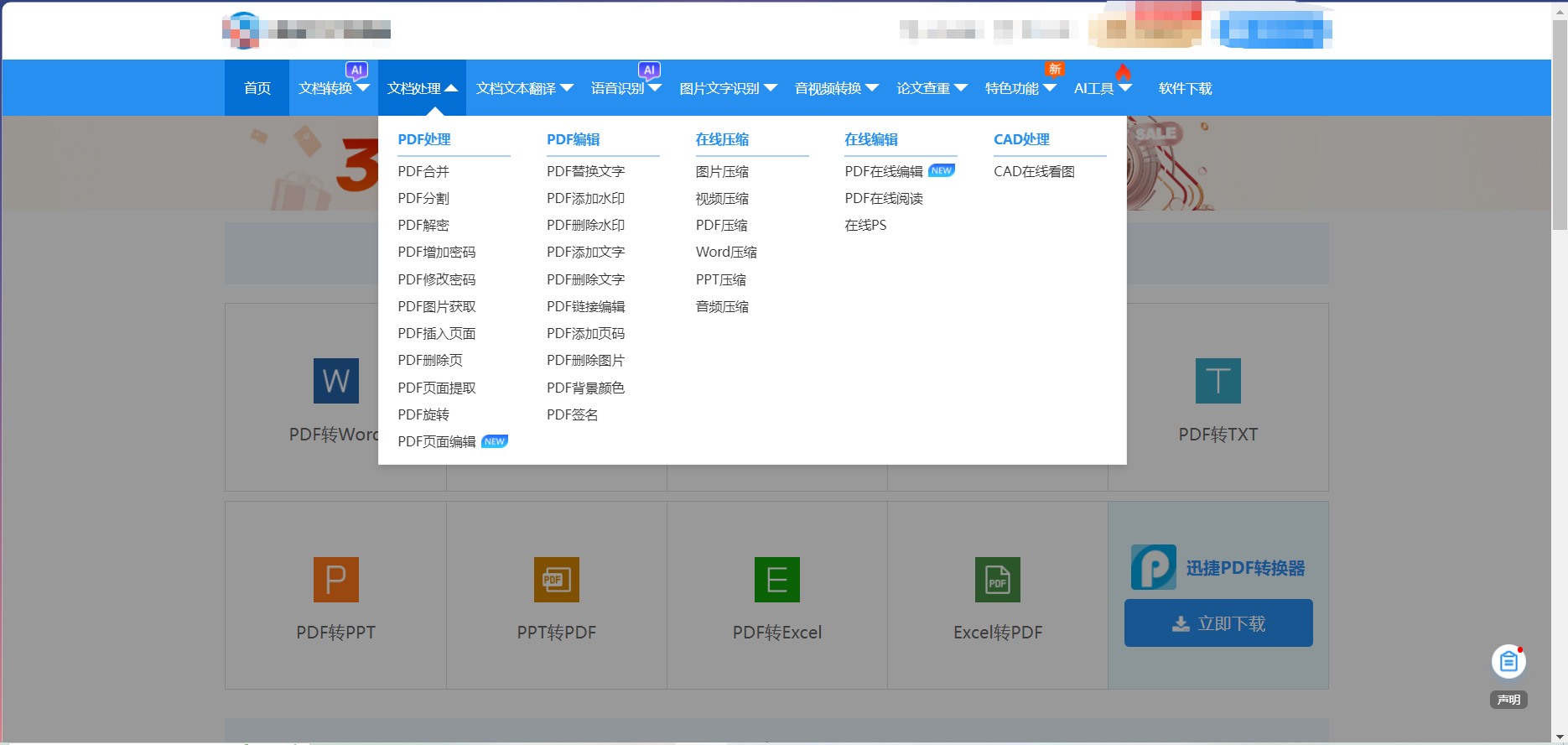Click the 声明 clipboard floating icon
The height and width of the screenshot is (745, 1568).
coord(1508,662)
